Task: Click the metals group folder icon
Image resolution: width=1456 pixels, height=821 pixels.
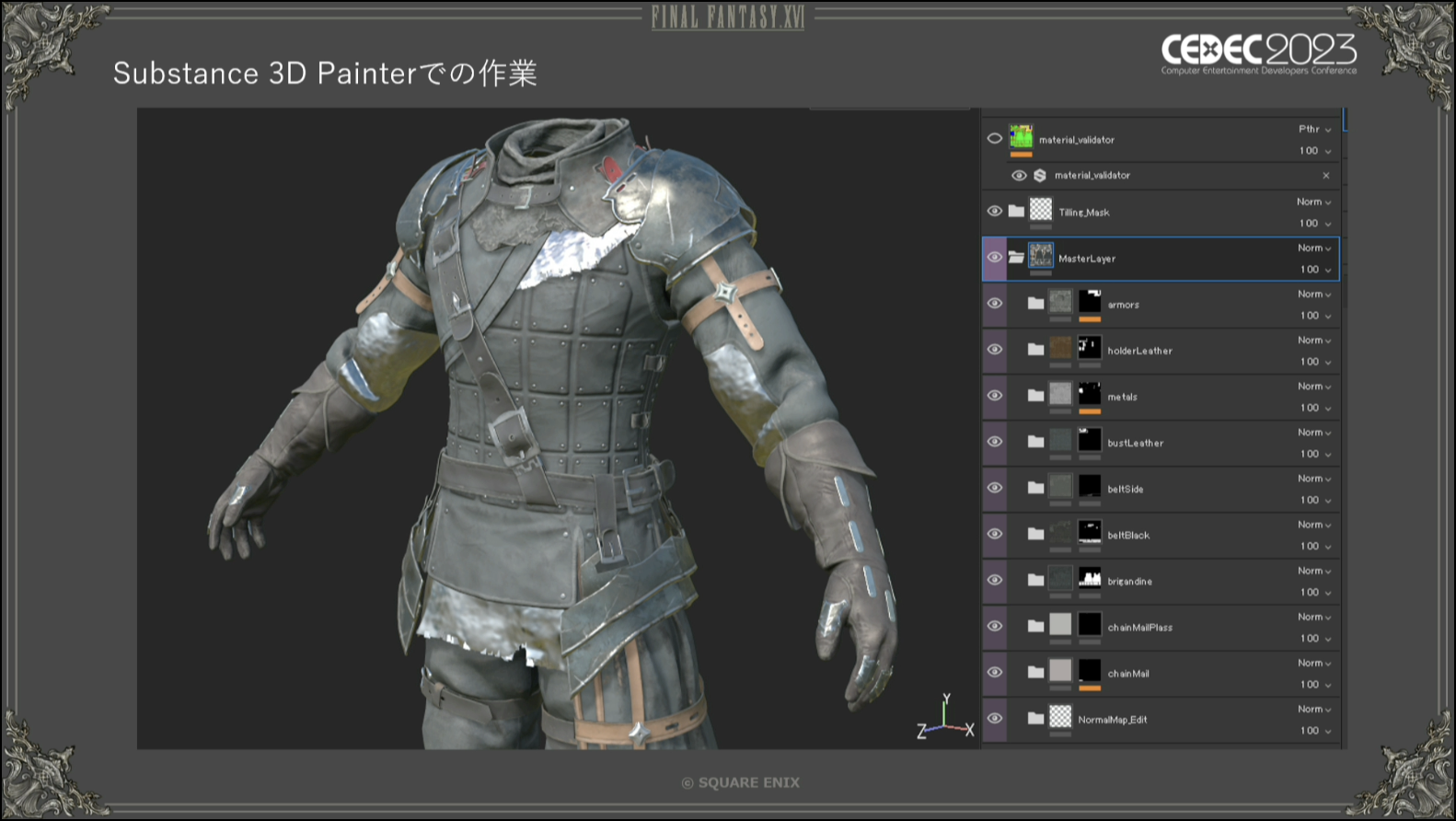Action: [x=1035, y=395]
